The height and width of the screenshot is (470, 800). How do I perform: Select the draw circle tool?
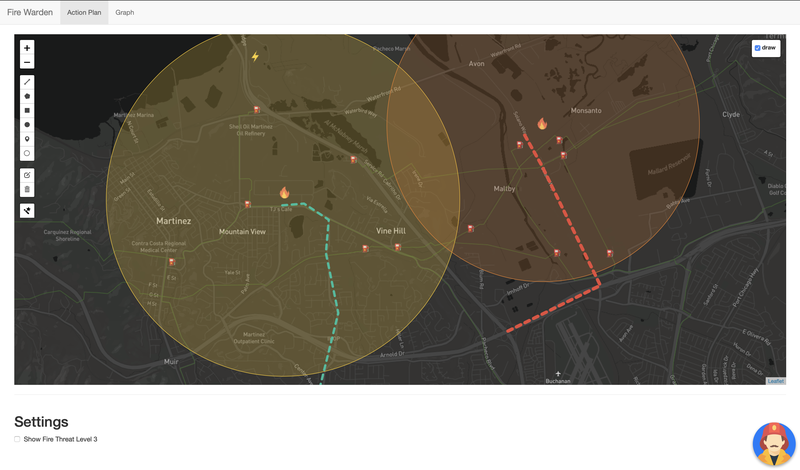click(27, 125)
